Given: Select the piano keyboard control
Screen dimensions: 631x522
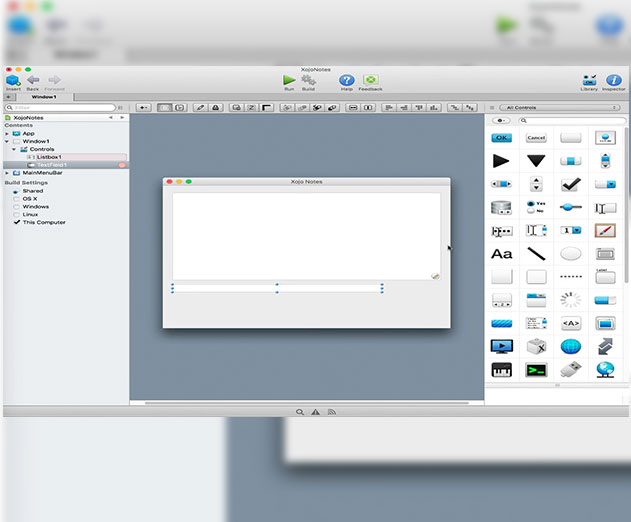Looking at the screenshot, I should coord(501,370).
